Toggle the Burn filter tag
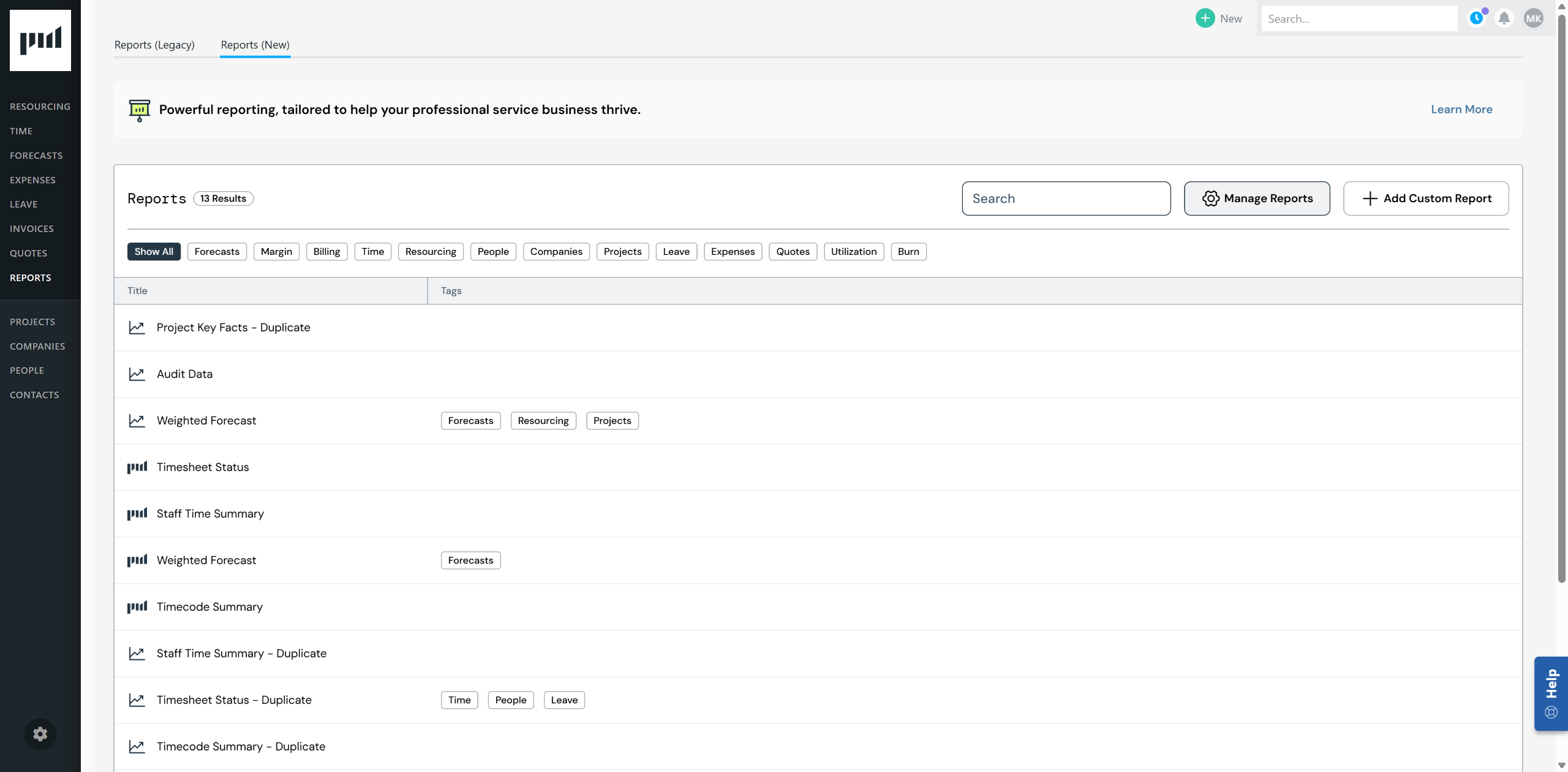The width and height of the screenshot is (1568, 772). click(908, 252)
